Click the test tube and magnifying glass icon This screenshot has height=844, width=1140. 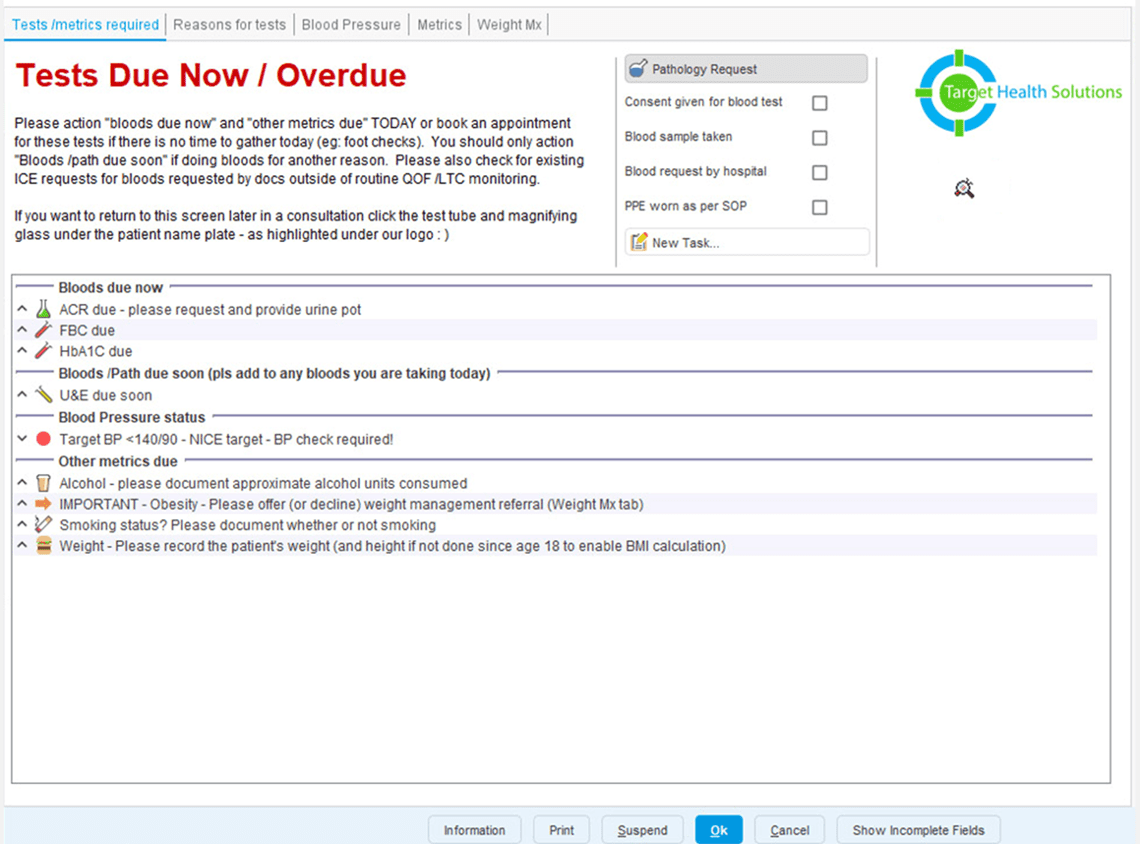pyautogui.click(x=963, y=188)
